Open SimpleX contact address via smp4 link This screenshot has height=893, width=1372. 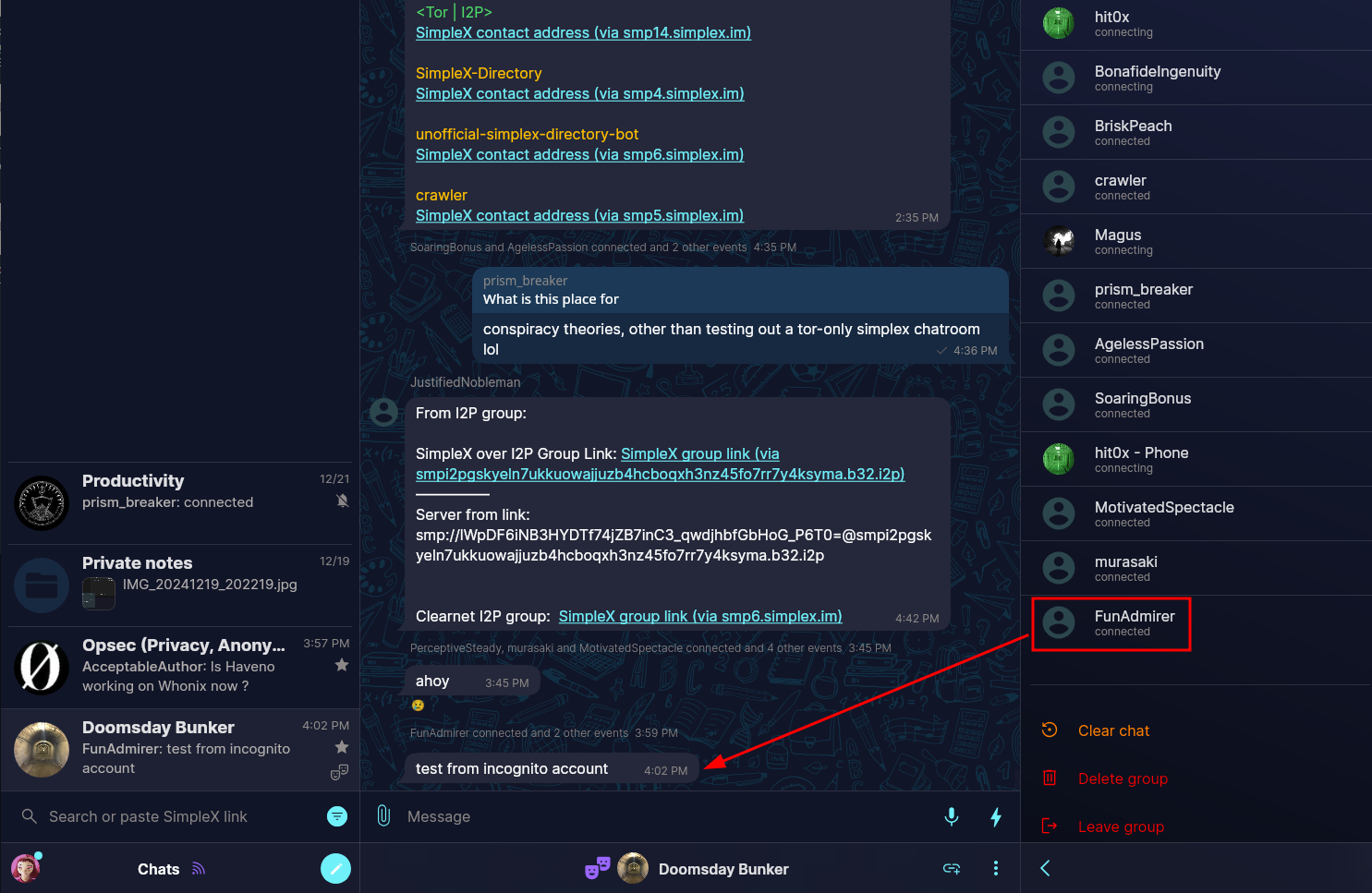pos(579,93)
